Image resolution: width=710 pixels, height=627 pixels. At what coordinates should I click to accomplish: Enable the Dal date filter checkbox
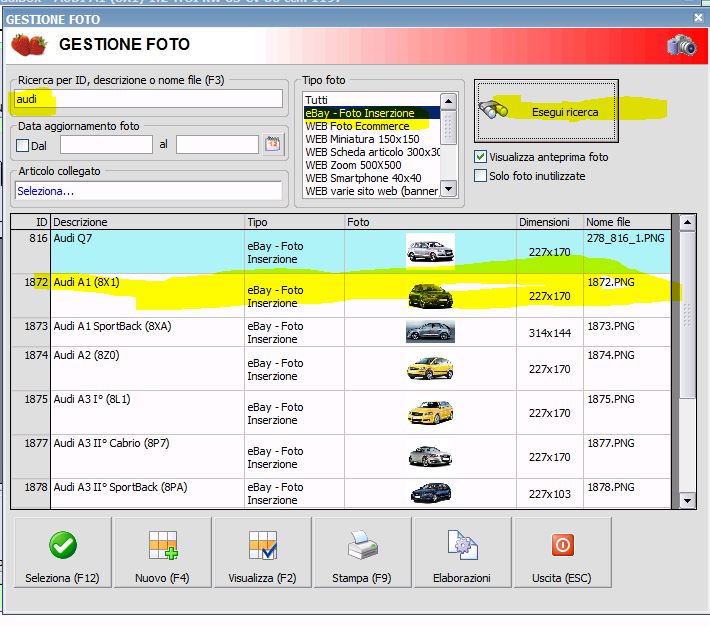pos(22,145)
